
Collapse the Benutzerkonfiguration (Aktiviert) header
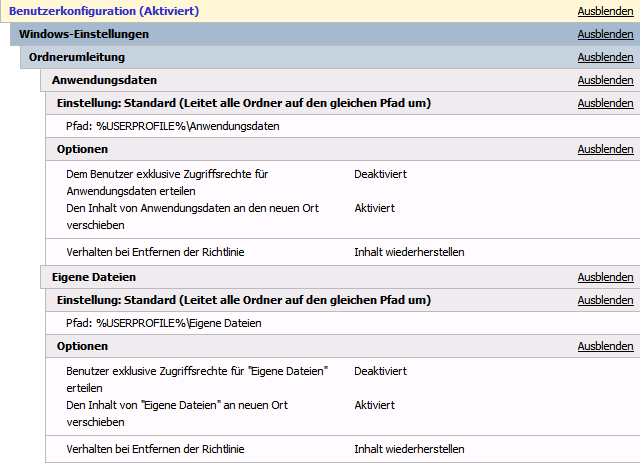click(x=103, y=11)
